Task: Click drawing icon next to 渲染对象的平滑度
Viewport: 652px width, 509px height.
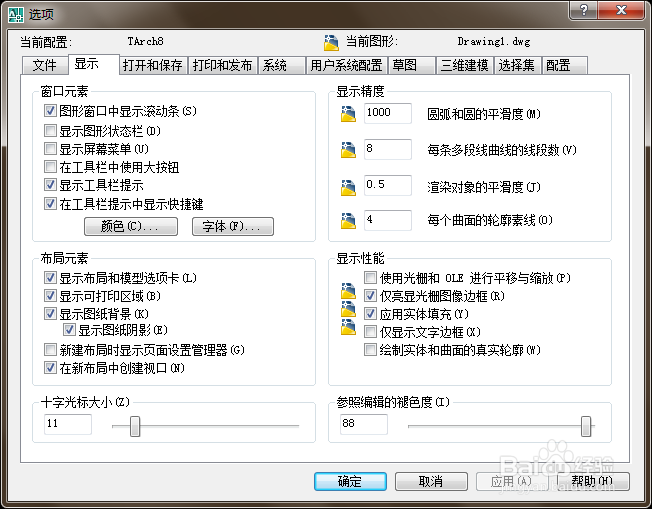Action: [348, 187]
